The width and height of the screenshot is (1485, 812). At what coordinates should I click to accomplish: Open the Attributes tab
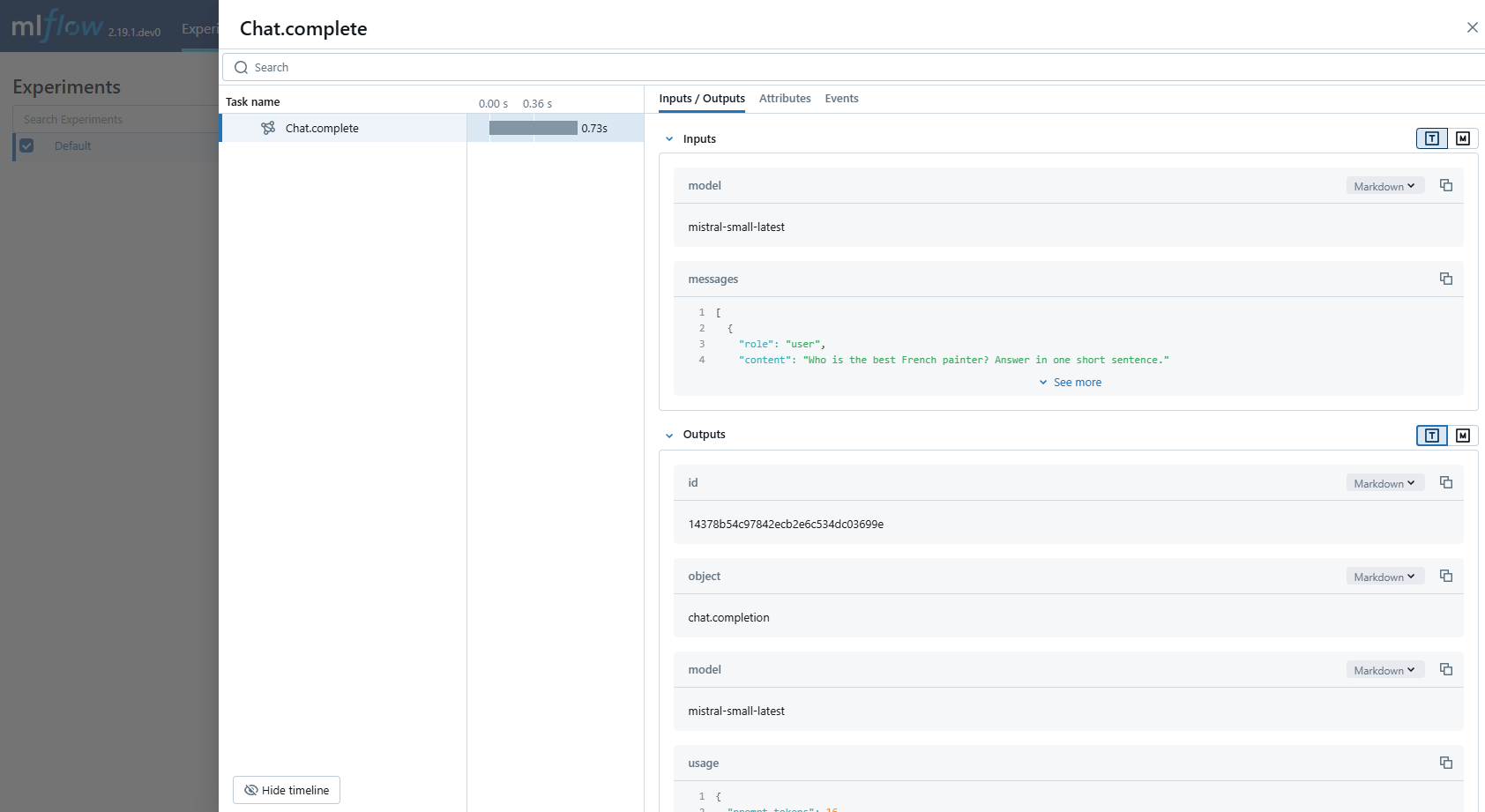[x=784, y=99]
